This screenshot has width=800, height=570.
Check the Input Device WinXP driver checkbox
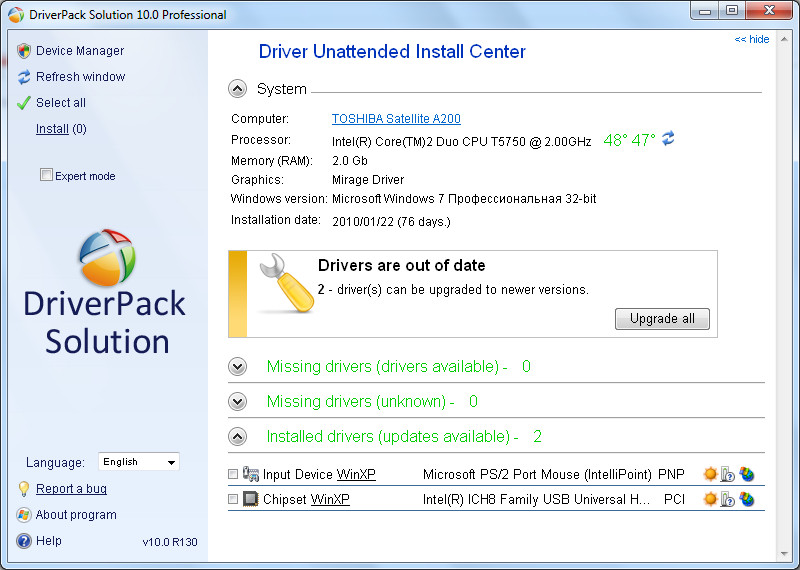click(233, 474)
